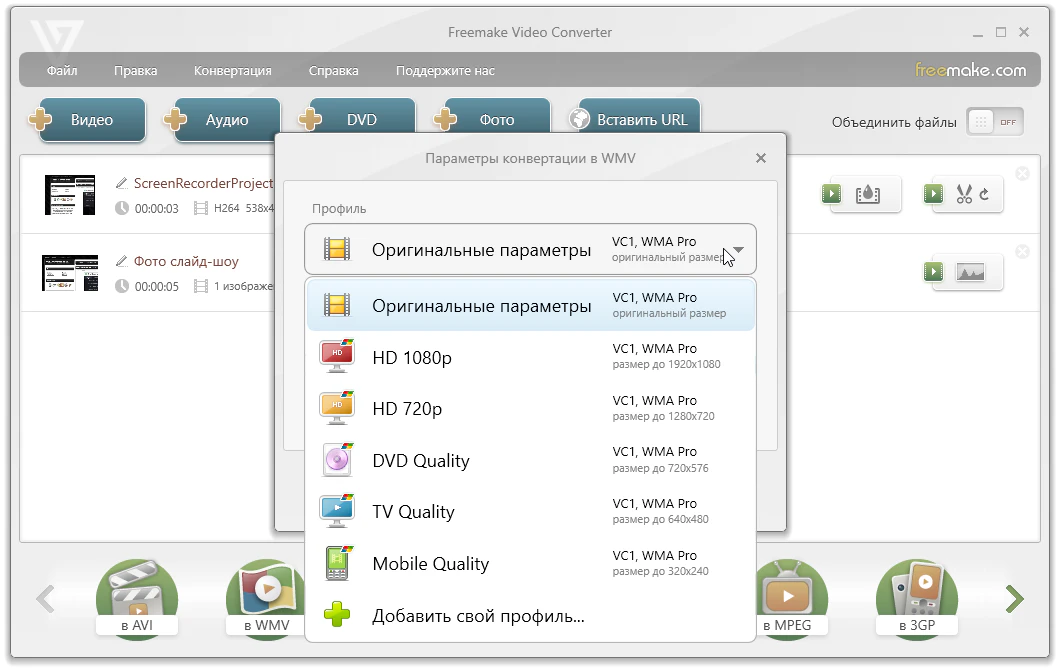Collapse the Профиль dropdown arrow
Image resolution: width=1060 pixels, height=670 pixels.
click(x=738, y=250)
